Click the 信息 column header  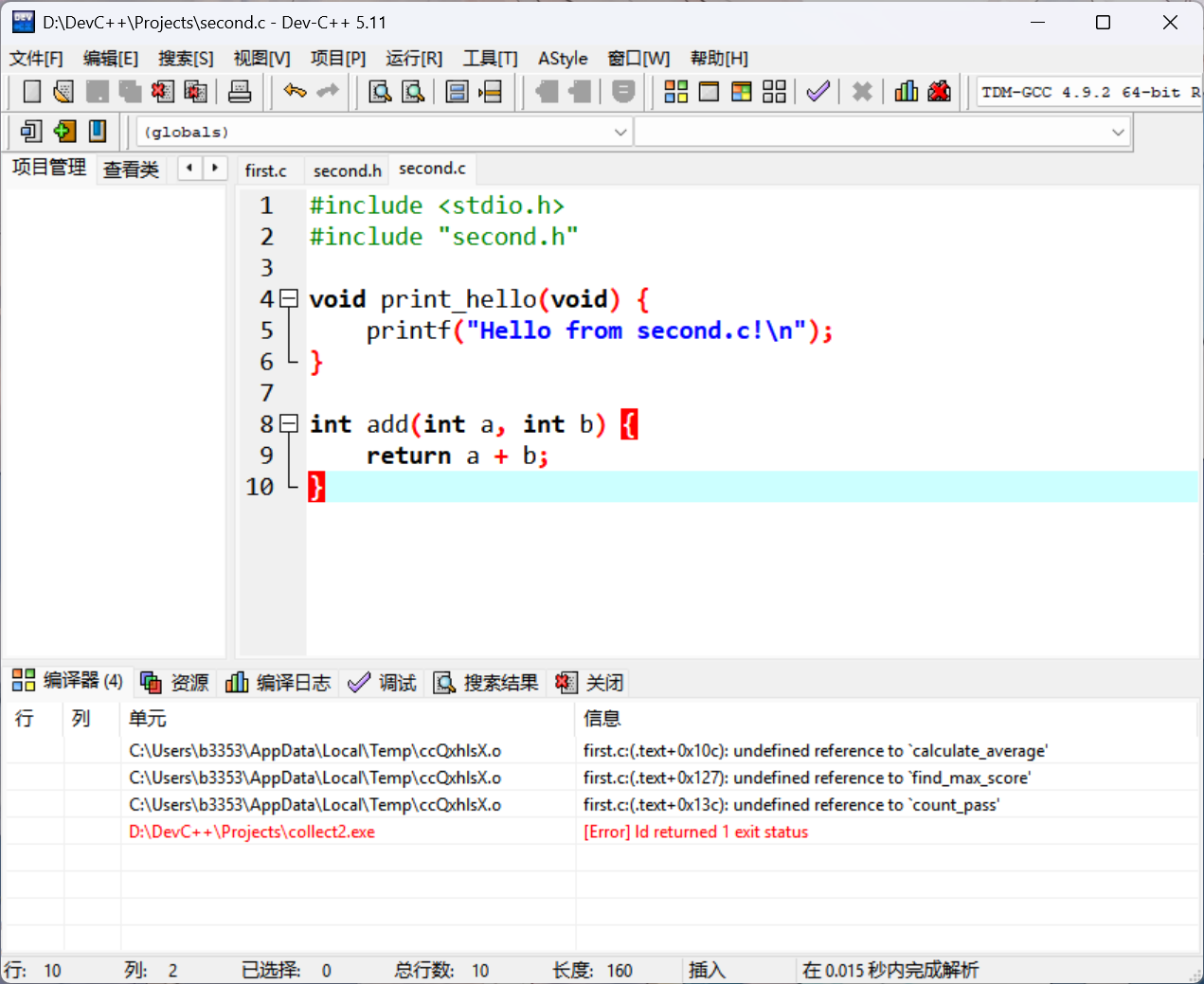[887, 718]
